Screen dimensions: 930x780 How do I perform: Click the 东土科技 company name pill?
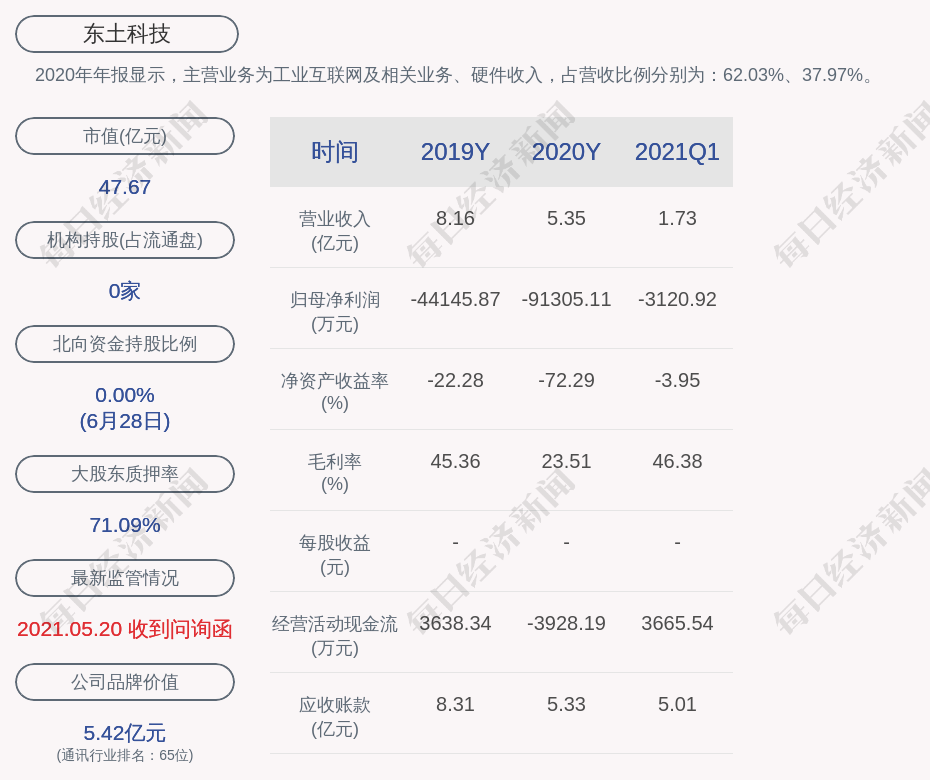[127, 34]
